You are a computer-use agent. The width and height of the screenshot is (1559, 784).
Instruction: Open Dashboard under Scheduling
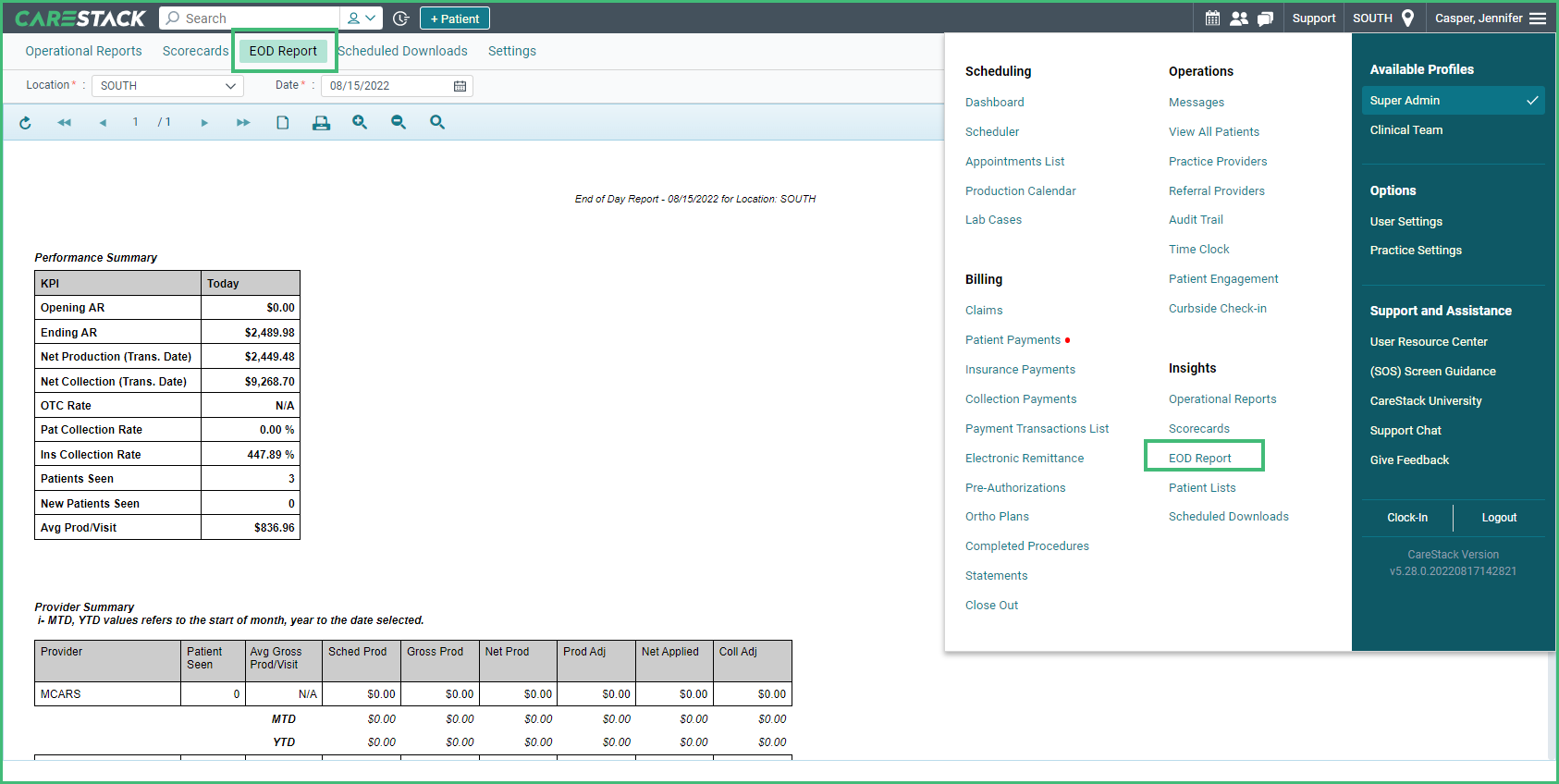994,103
